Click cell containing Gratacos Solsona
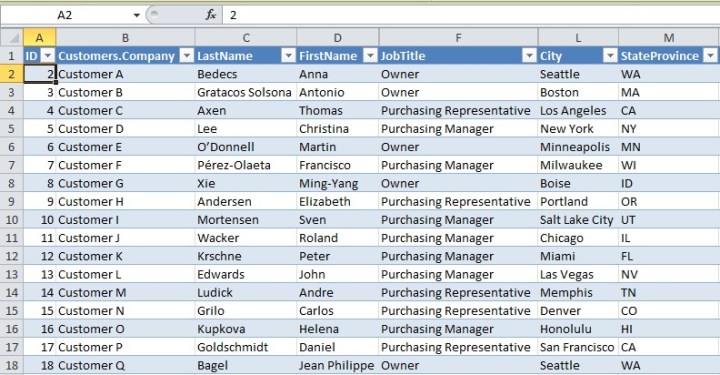 point(246,92)
